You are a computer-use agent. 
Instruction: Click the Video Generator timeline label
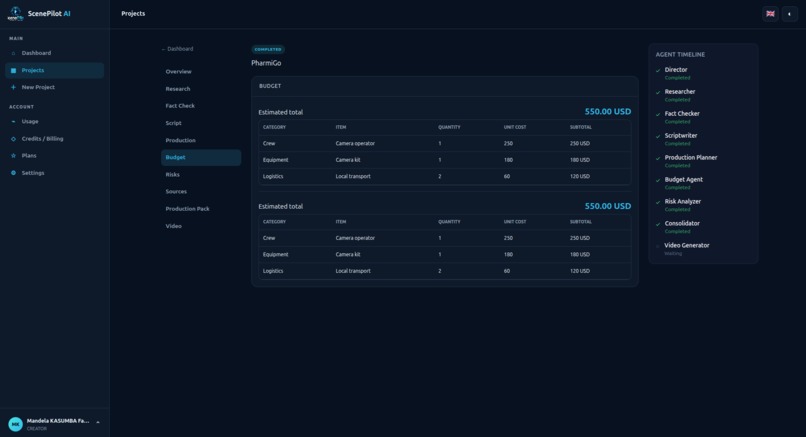pyautogui.click(x=686, y=246)
